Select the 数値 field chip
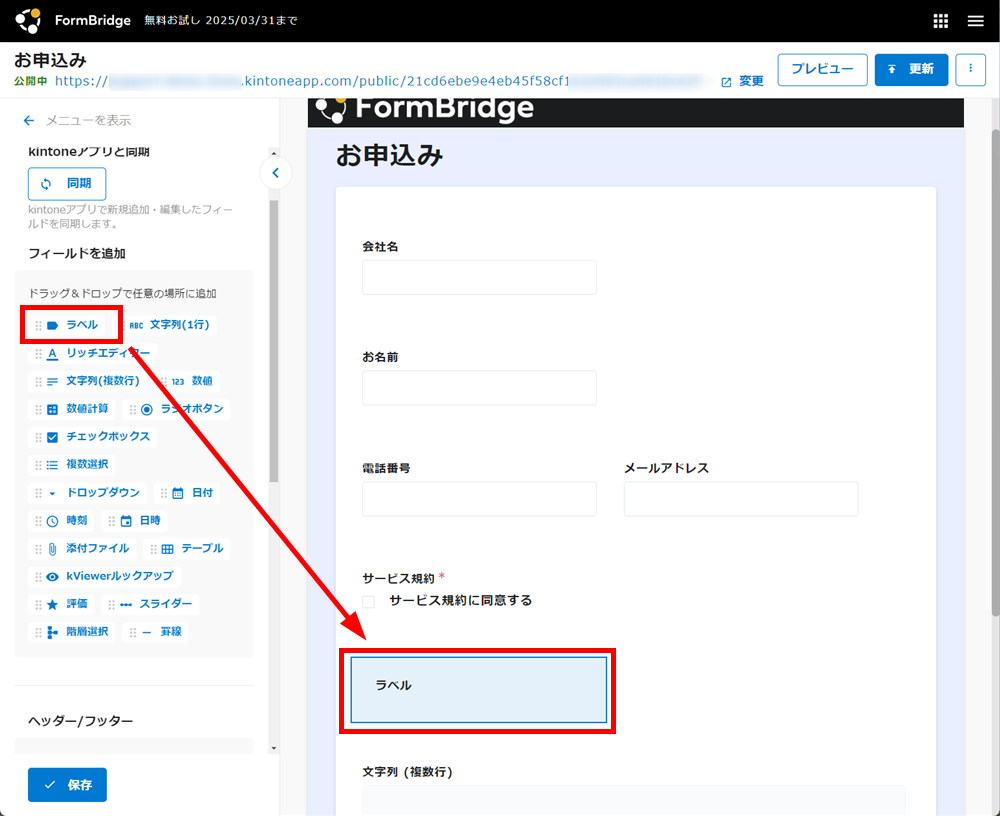This screenshot has height=816, width=1000. point(186,381)
